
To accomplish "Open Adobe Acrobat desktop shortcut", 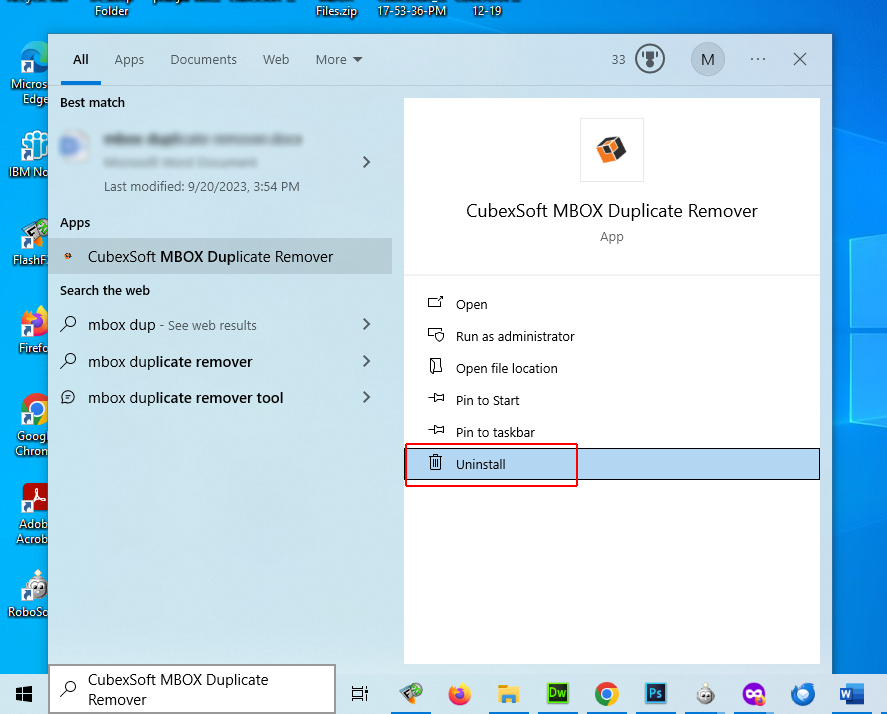I will (x=33, y=514).
